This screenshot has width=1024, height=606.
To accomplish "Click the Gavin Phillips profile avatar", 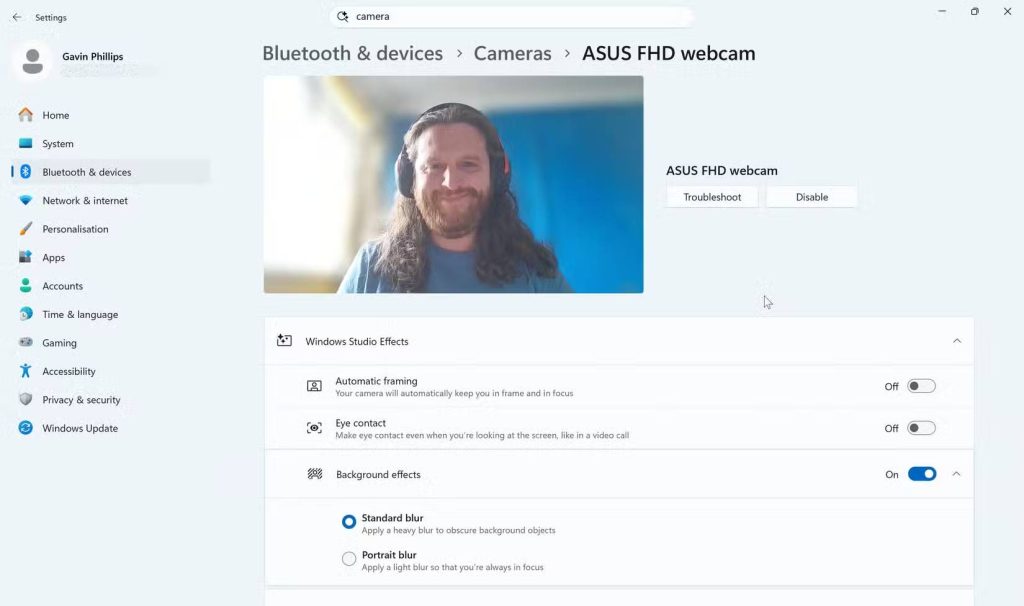I will (33, 61).
